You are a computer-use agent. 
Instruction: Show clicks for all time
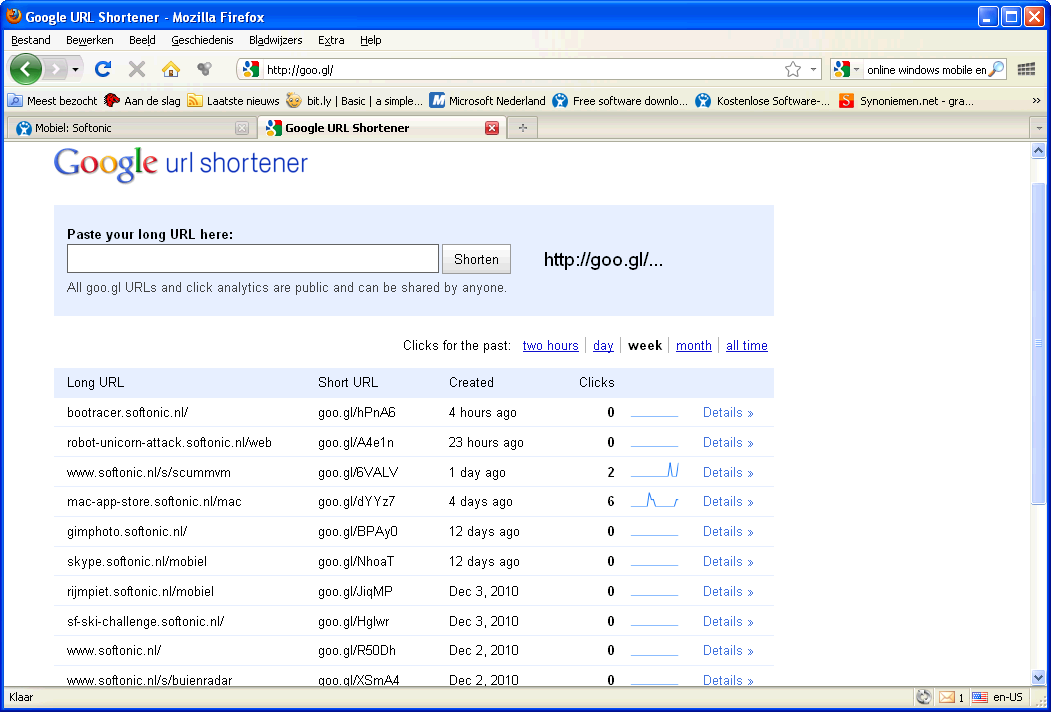pos(747,345)
